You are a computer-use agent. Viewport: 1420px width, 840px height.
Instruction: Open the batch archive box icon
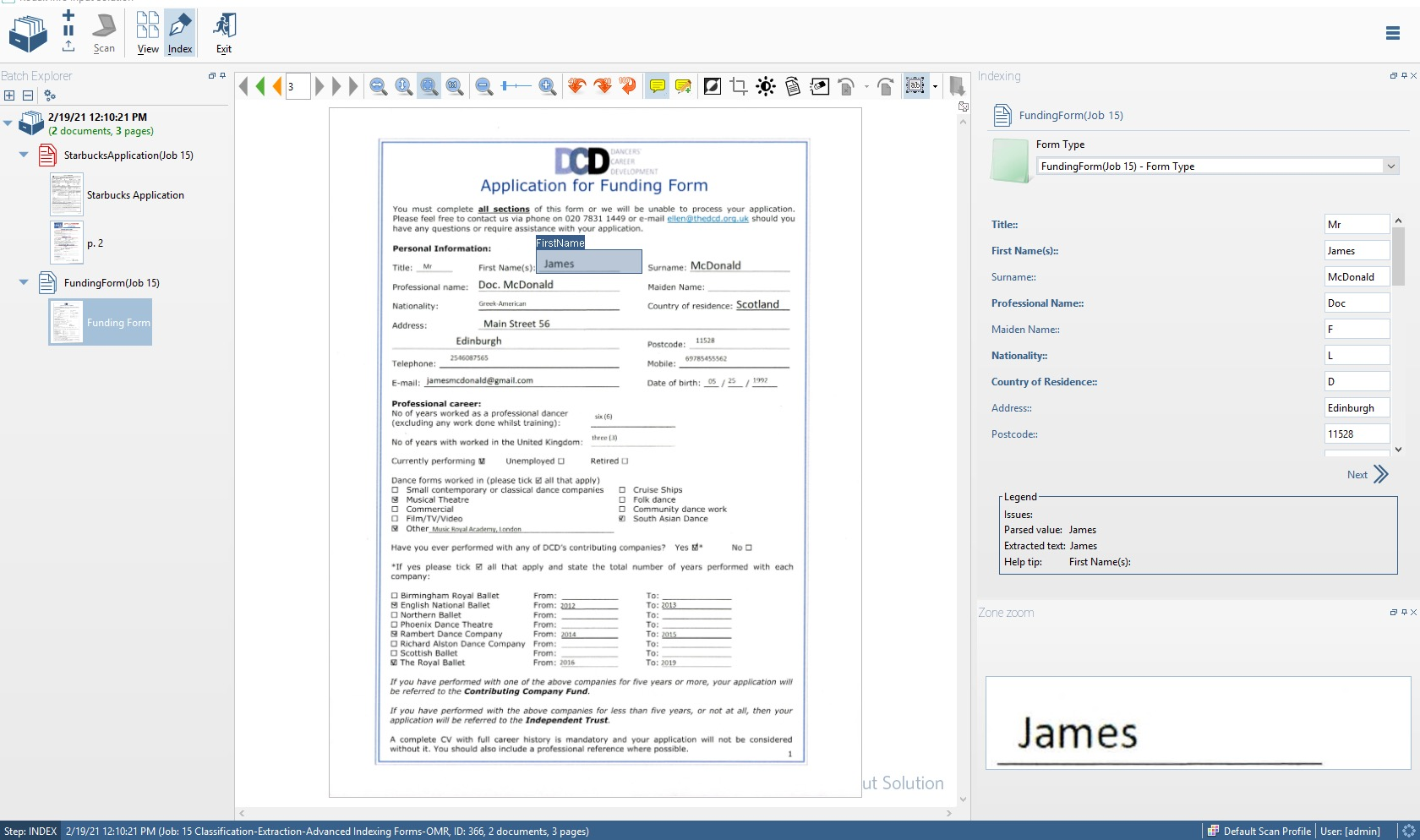(28, 35)
